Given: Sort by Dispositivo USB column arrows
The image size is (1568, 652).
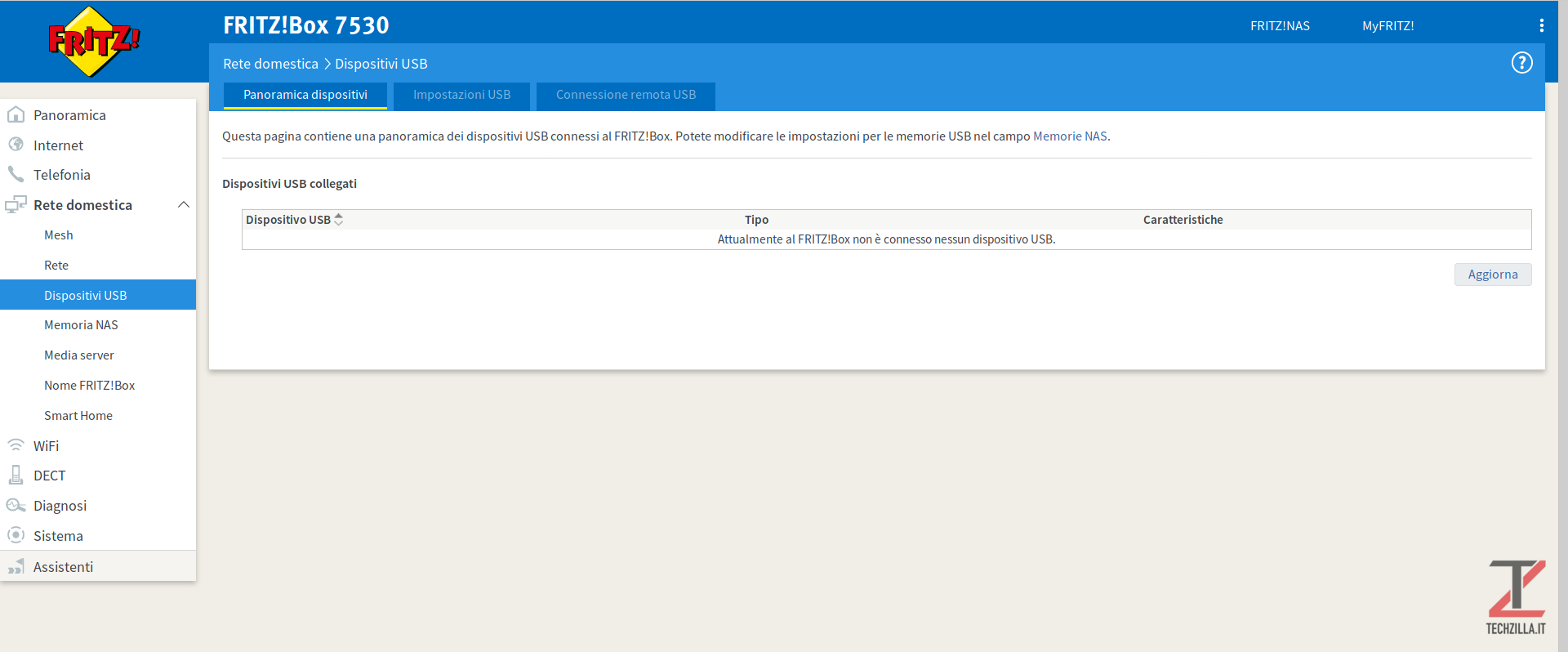Looking at the screenshot, I should click(x=339, y=219).
